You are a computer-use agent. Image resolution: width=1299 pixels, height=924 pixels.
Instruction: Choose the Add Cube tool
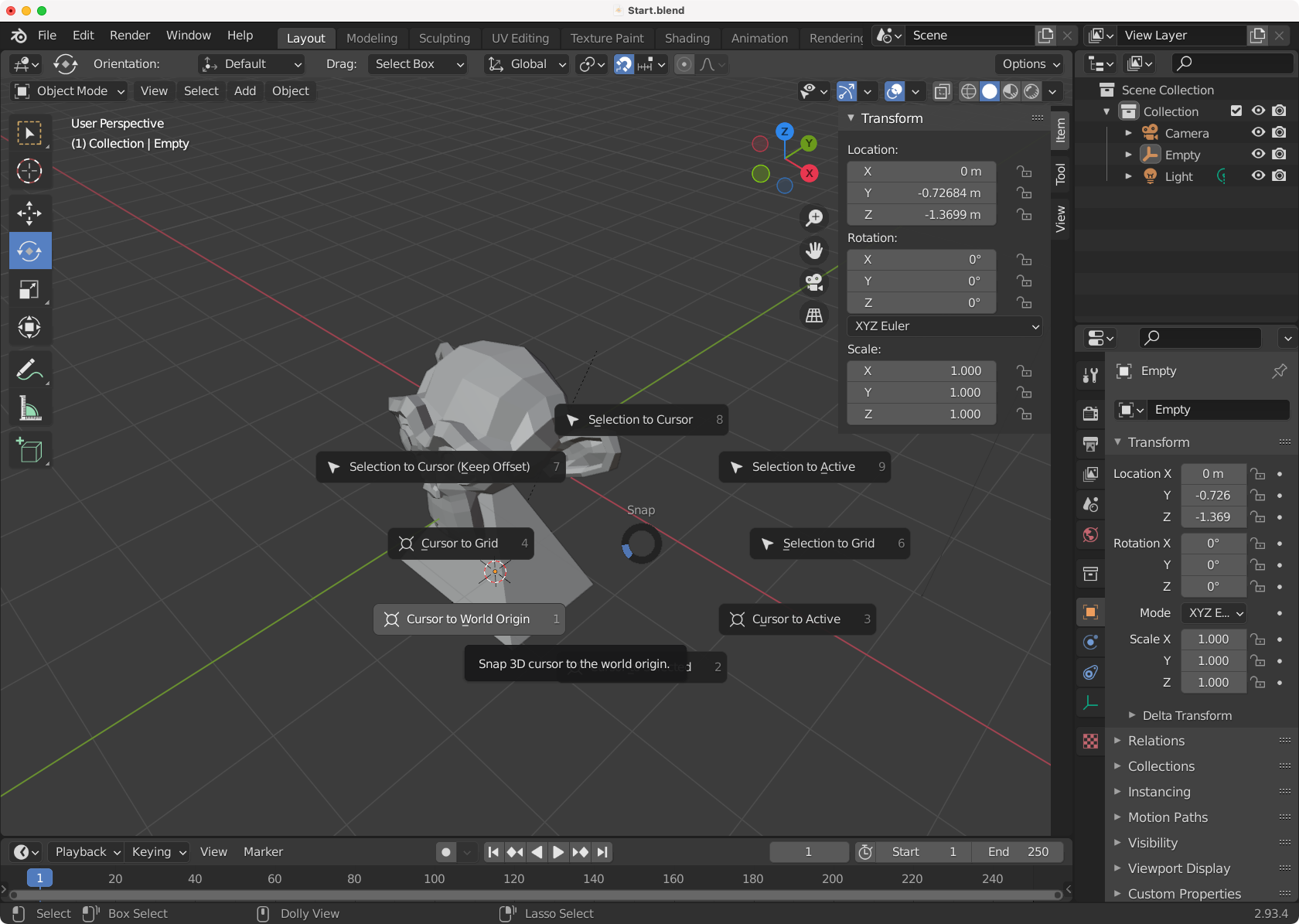point(29,450)
